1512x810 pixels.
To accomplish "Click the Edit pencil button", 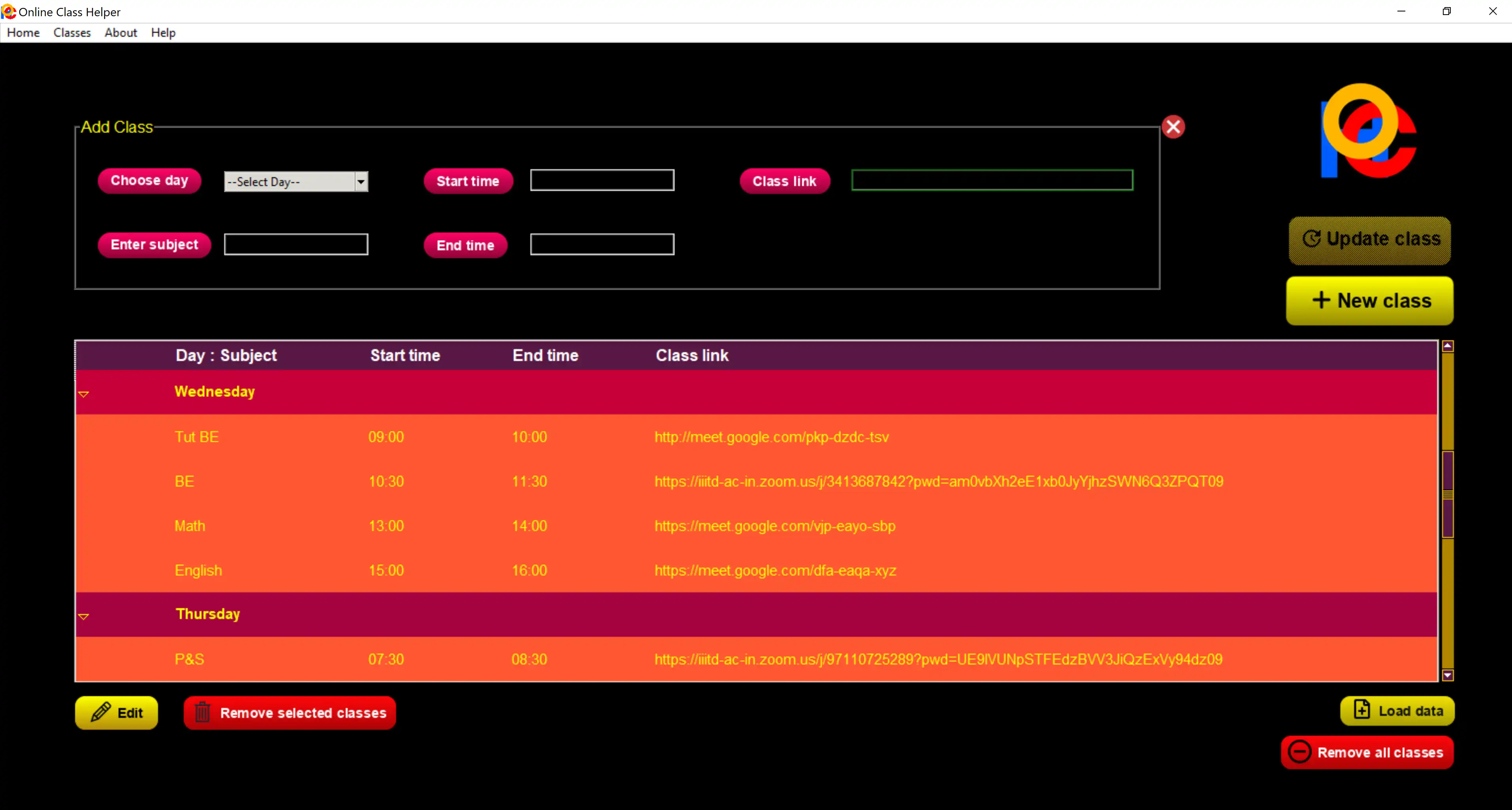I will click(x=116, y=712).
